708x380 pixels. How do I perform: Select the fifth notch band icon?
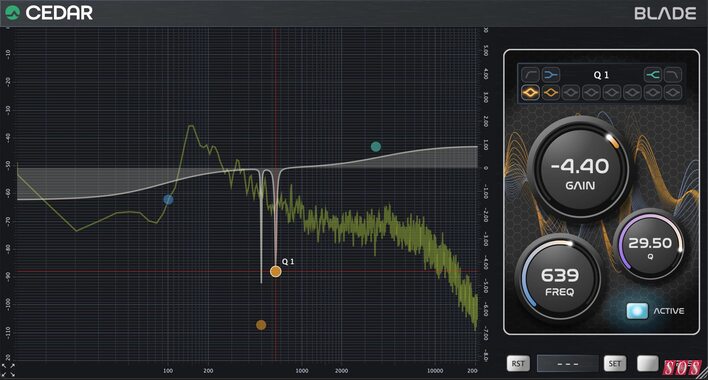[612, 93]
